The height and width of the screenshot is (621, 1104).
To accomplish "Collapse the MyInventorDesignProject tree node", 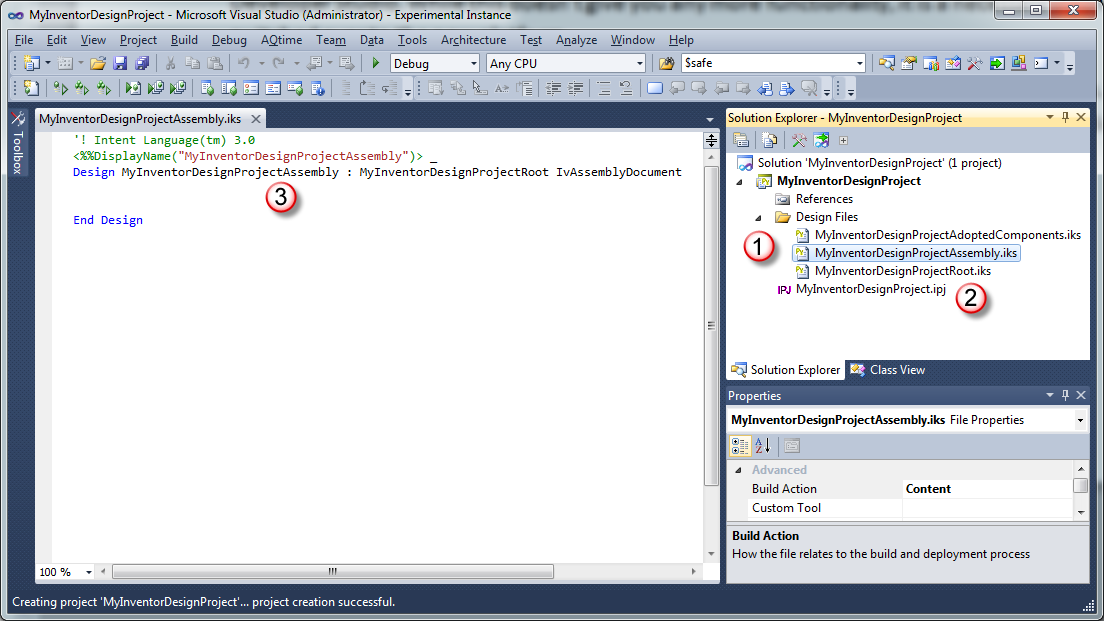I will click(x=739, y=182).
